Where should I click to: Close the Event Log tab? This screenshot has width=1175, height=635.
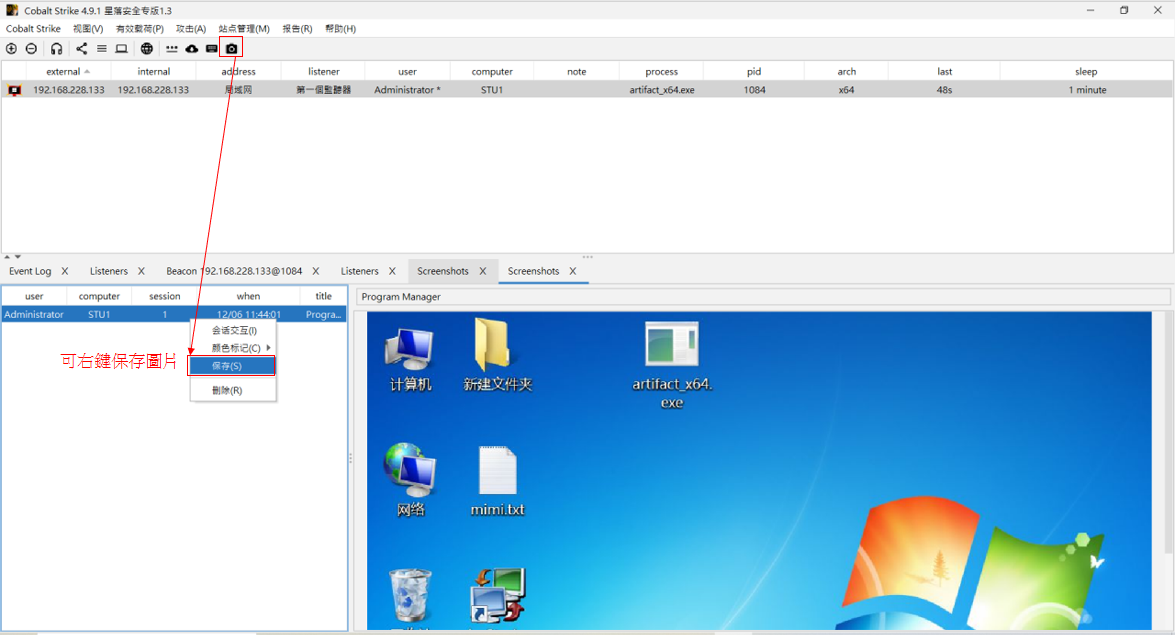[x=64, y=271]
